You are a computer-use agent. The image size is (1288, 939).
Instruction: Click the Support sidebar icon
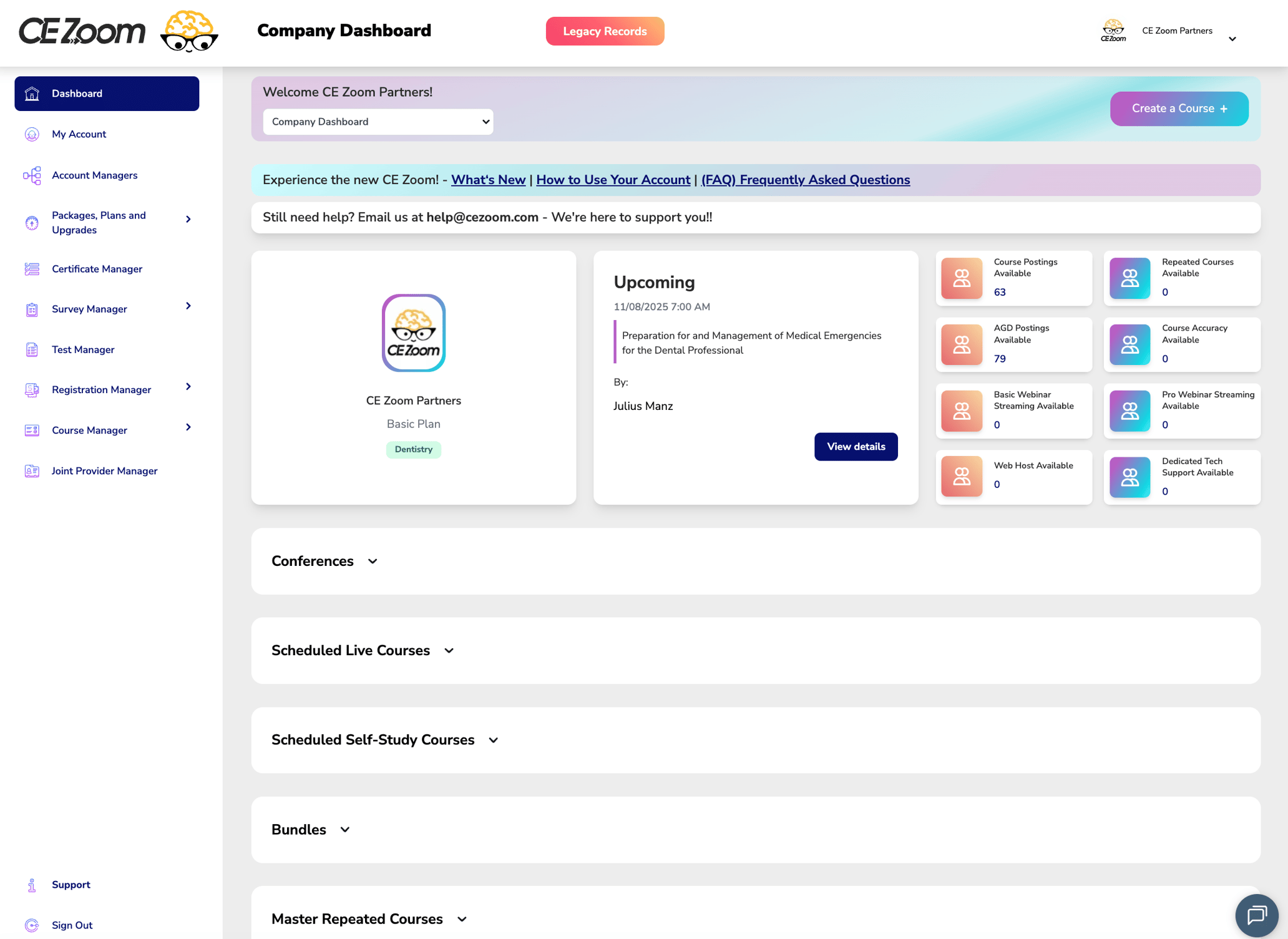(31, 884)
